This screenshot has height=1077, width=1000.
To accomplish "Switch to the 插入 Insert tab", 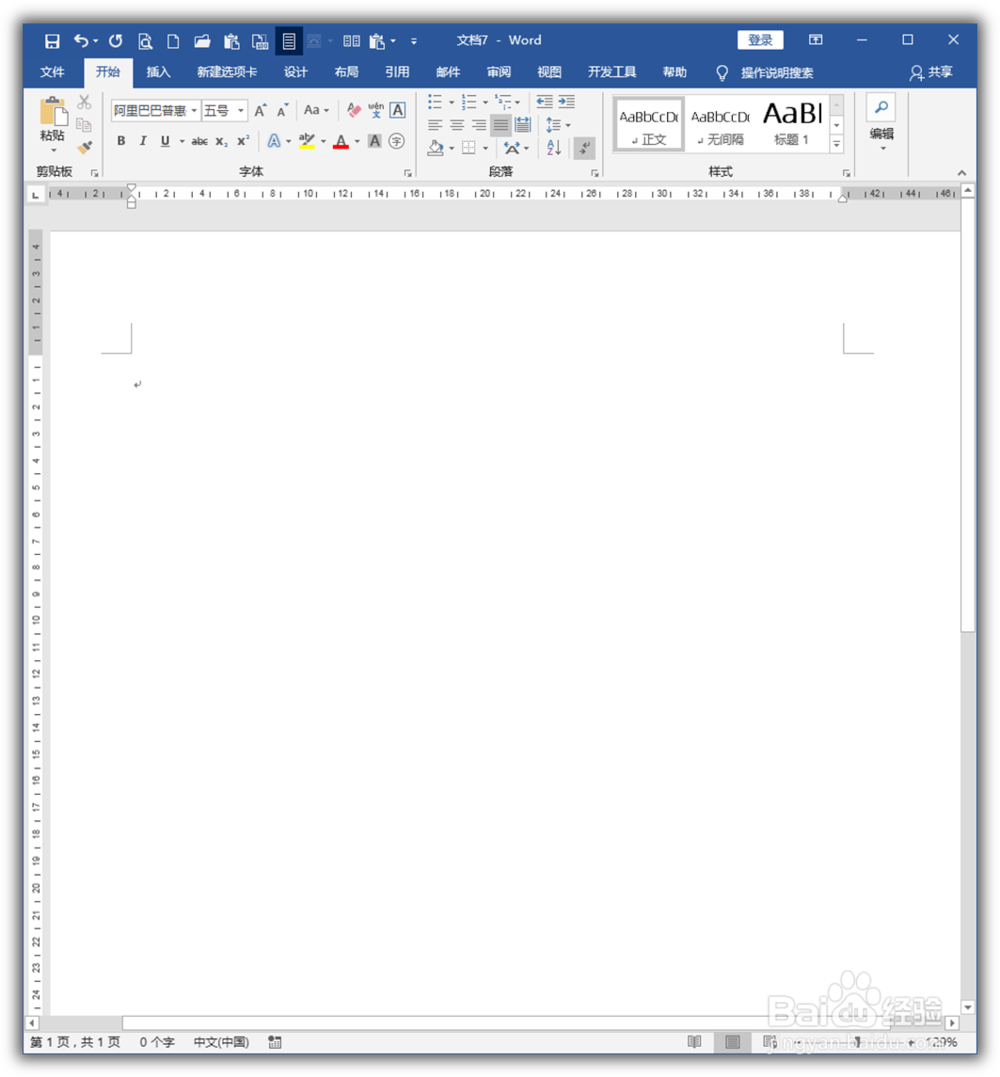I will point(158,72).
